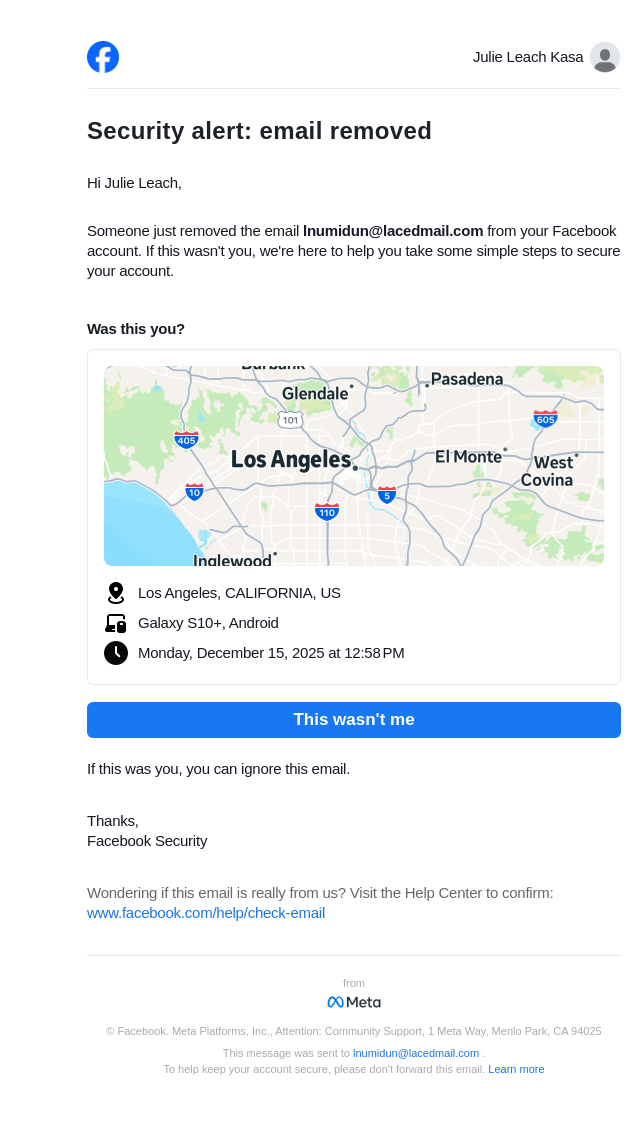The image size is (624, 1125).
Task: Click the "Security alert: email removed" heading
Action: point(259,131)
